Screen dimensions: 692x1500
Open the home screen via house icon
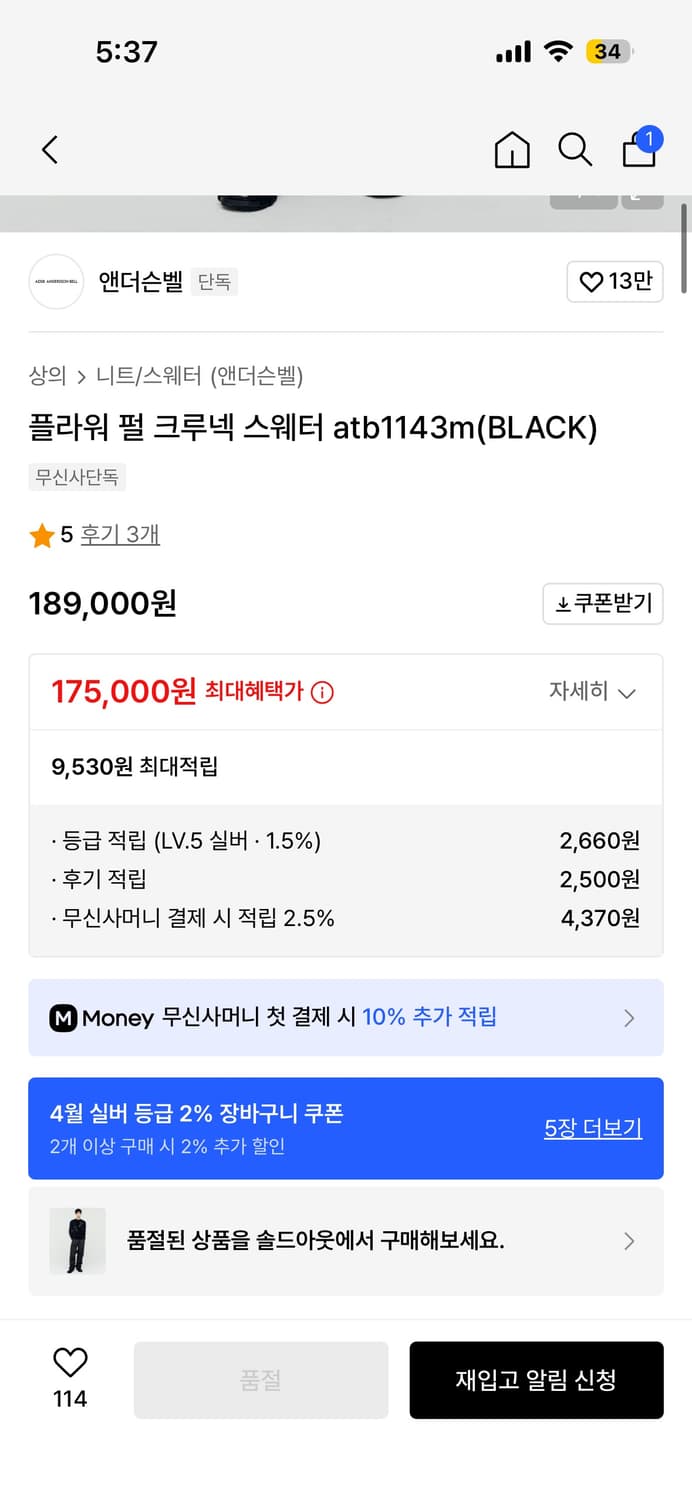click(x=512, y=151)
